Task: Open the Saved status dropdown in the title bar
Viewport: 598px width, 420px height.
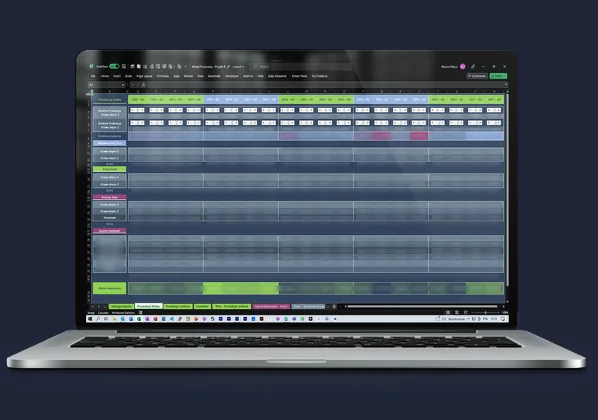Action: pyautogui.click(x=239, y=66)
